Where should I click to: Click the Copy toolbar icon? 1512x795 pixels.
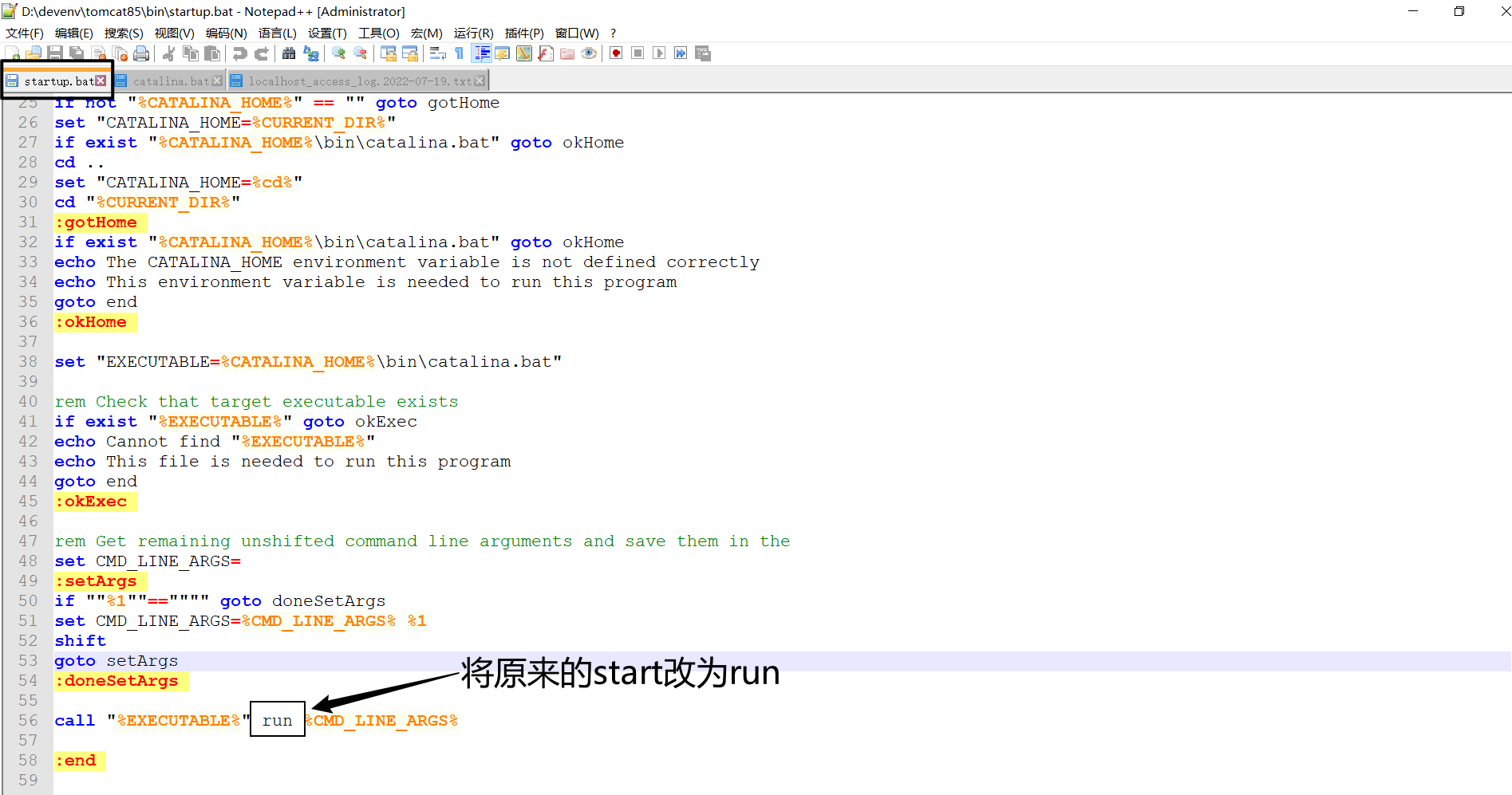tap(190, 53)
